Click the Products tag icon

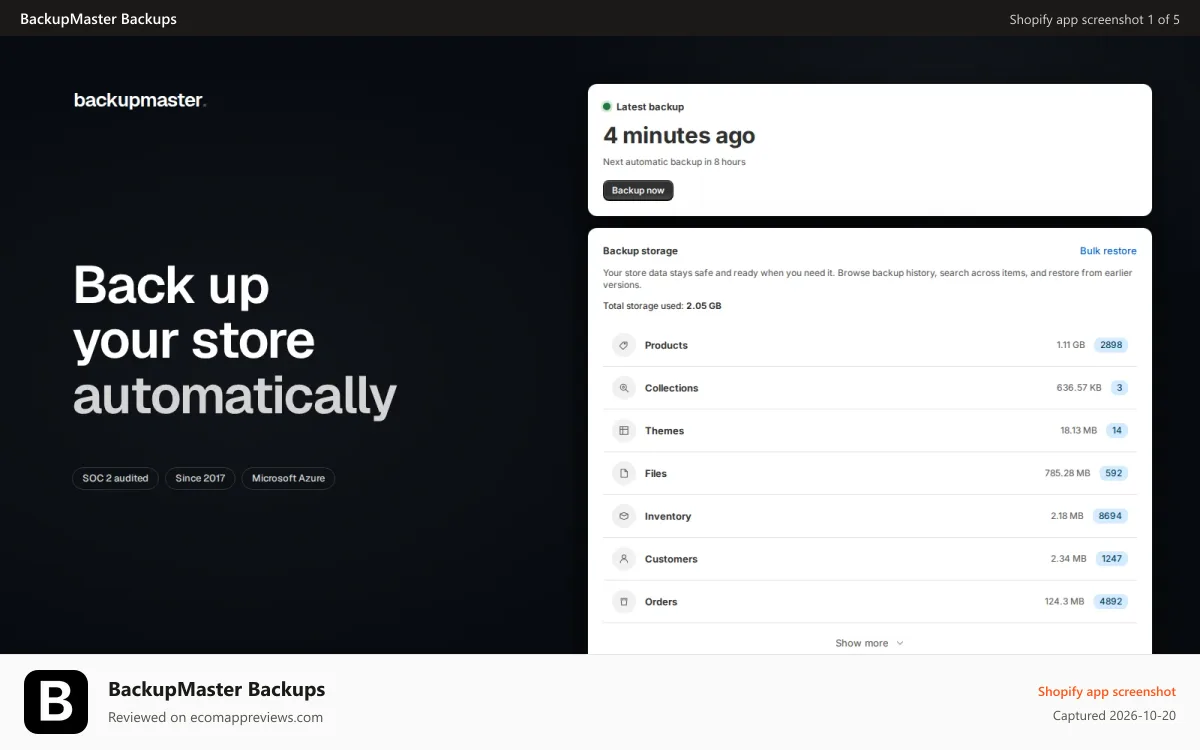624,345
